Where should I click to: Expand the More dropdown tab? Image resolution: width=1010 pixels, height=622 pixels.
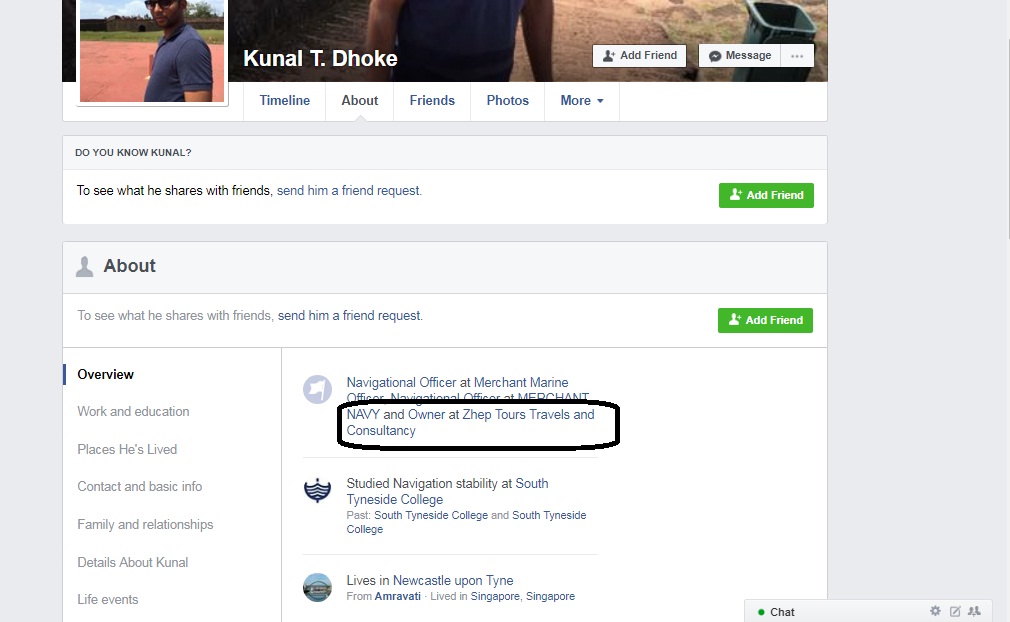point(582,100)
